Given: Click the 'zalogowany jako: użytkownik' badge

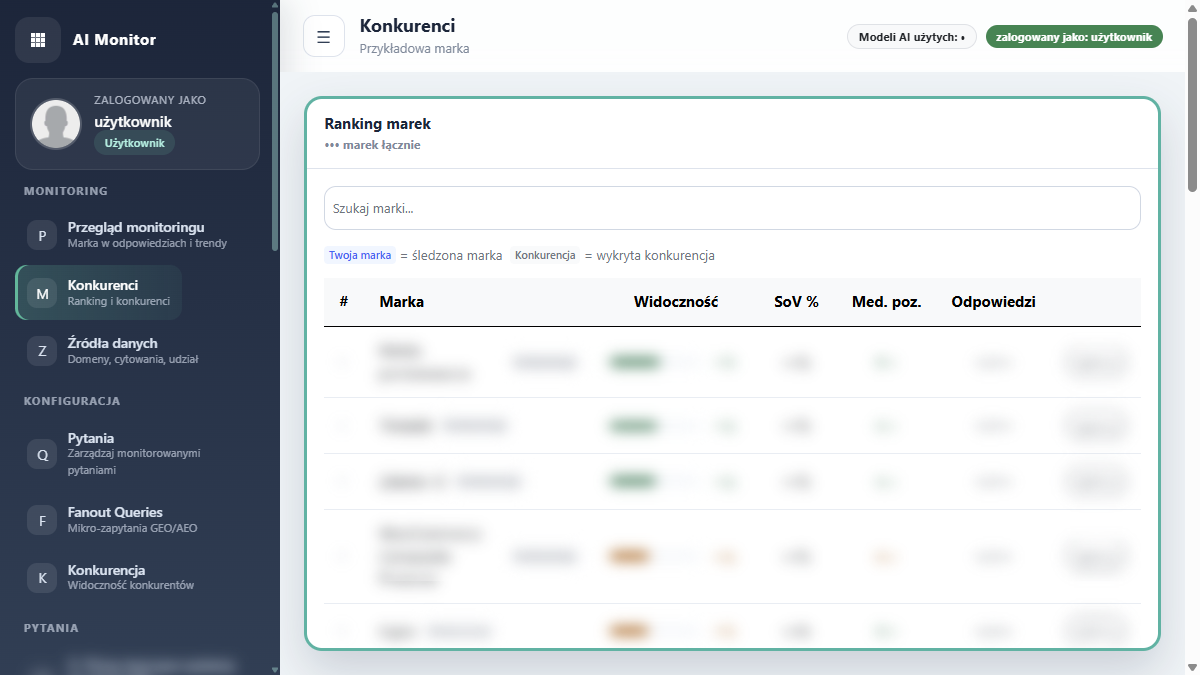Looking at the screenshot, I should point(1074,37).
